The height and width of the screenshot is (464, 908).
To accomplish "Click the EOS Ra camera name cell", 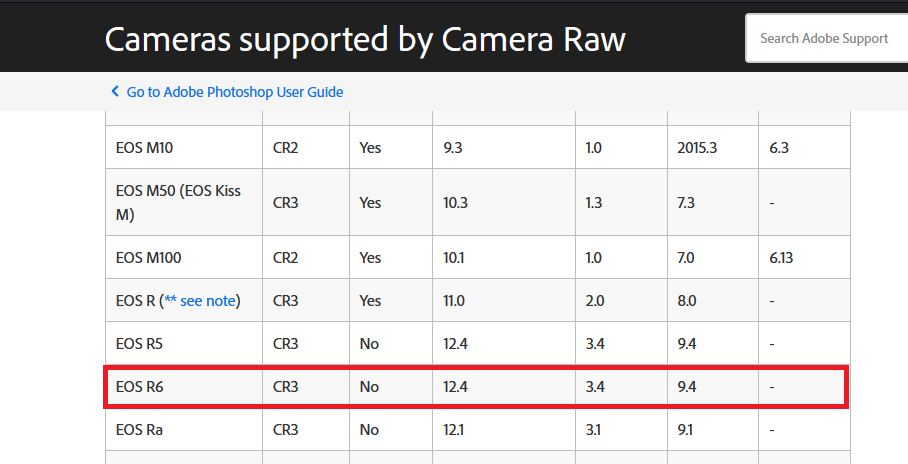I will (x=140, y=430).
